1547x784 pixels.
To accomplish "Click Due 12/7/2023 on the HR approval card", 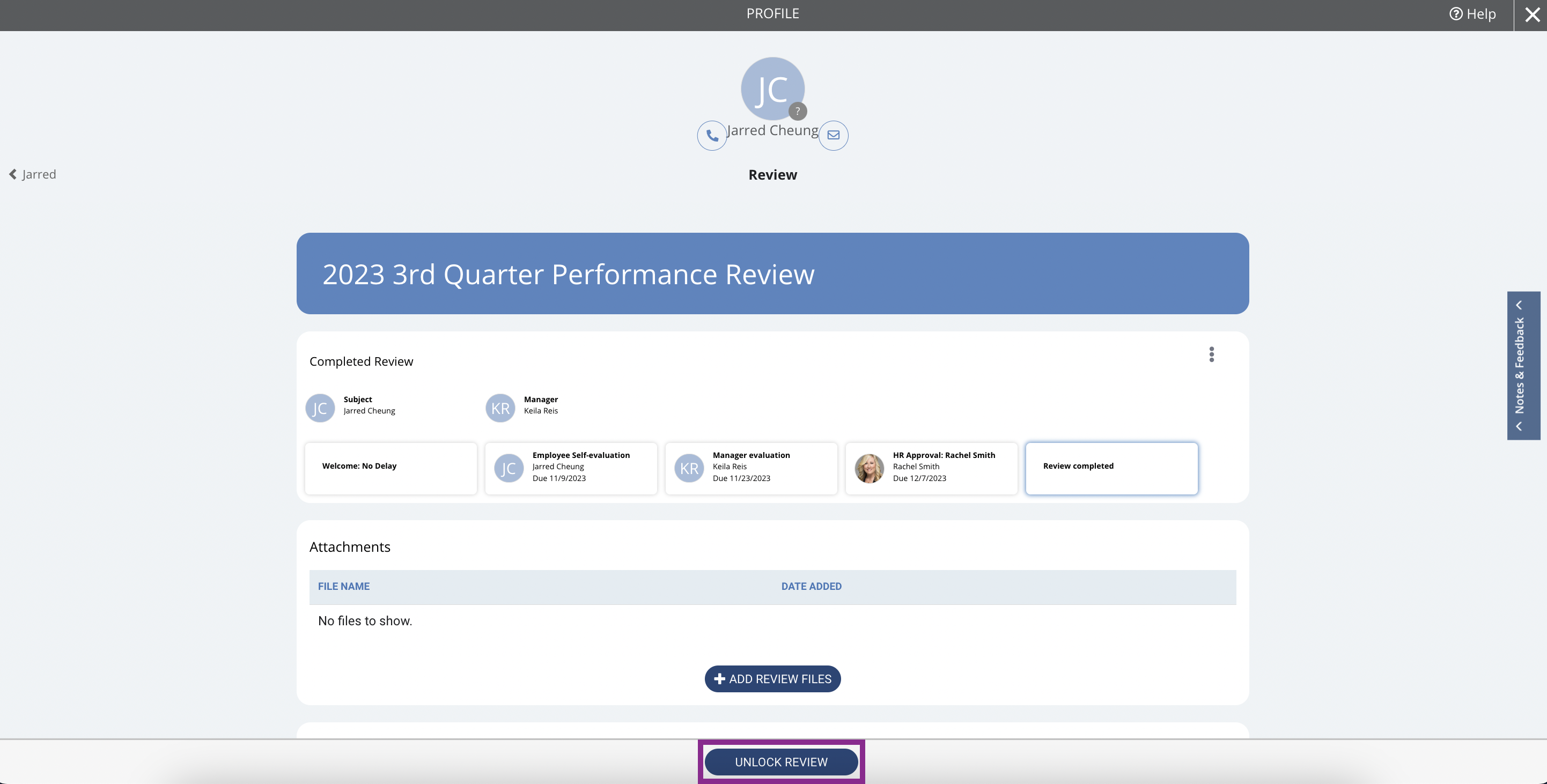I will (x=919, y=478).
